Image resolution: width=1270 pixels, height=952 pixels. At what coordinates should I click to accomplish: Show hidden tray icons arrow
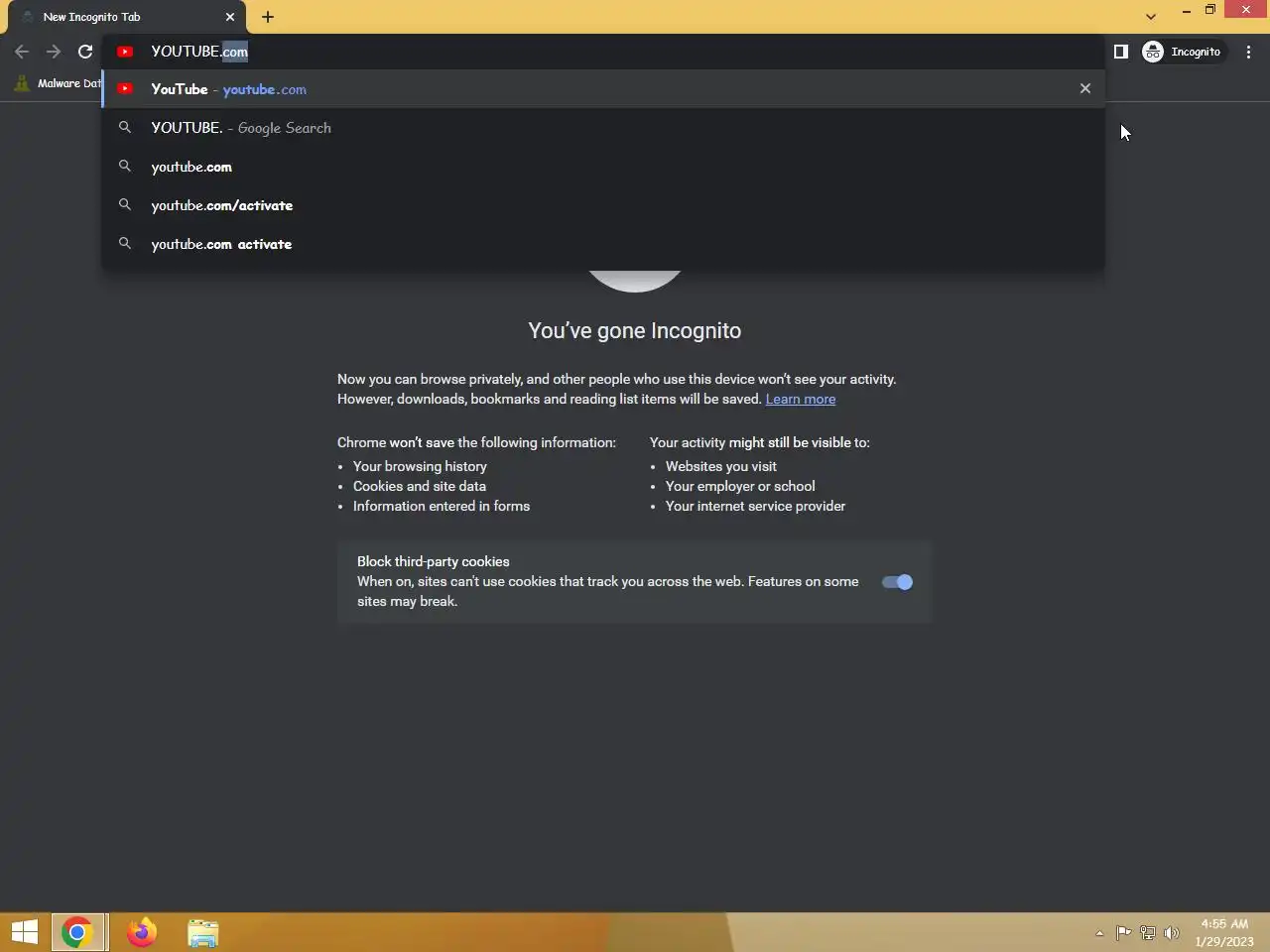(x=1099, y=933)
